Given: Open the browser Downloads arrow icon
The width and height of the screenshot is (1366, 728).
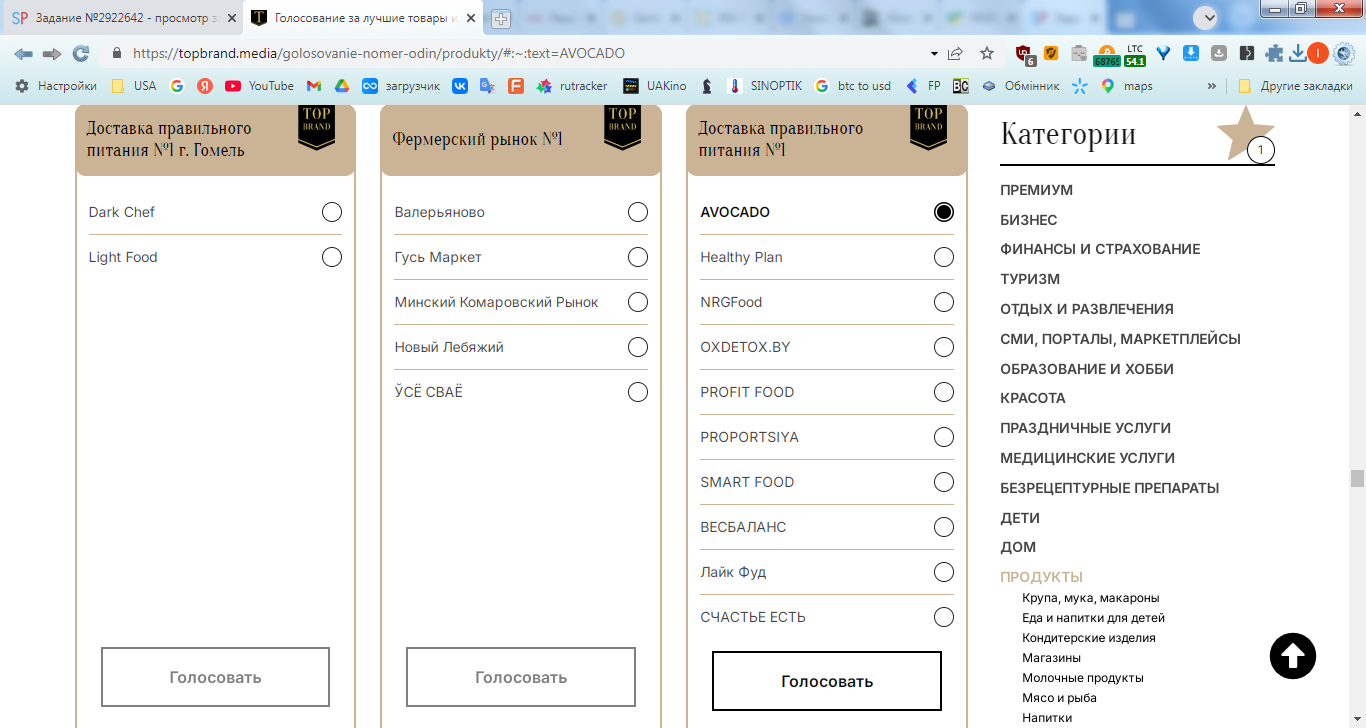Looking at the screenshot, I should pyautogui.click(x=1298, y=54).
